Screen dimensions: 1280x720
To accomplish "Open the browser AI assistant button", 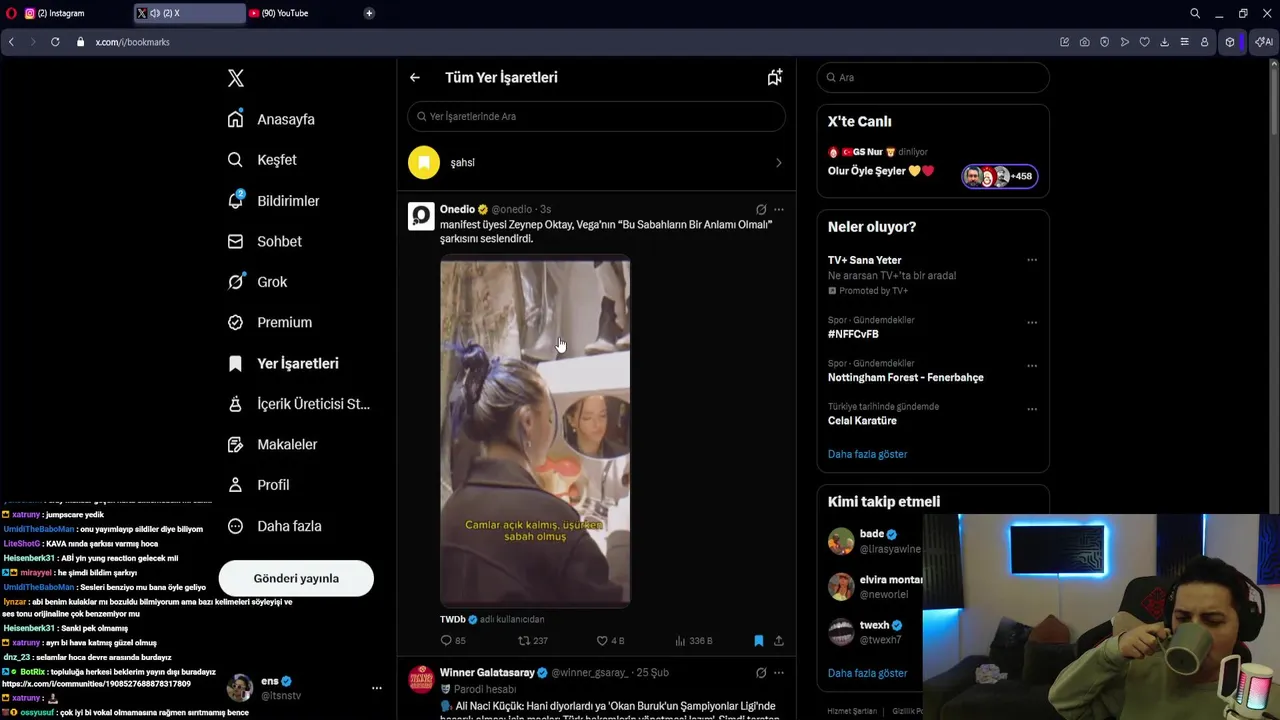I will tap(1264, 42).
